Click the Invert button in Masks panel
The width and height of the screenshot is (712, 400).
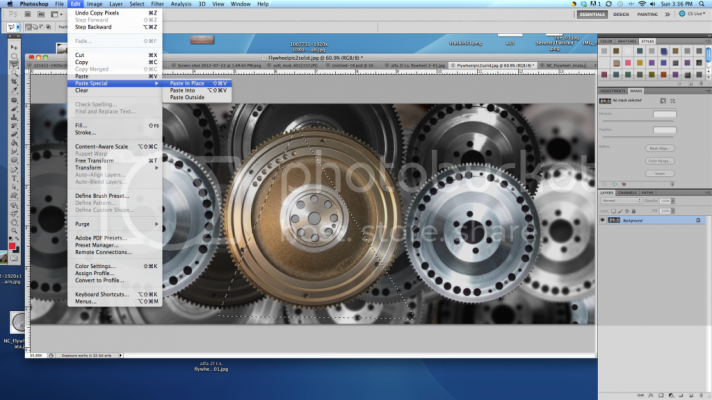click(x=660, y=173)
